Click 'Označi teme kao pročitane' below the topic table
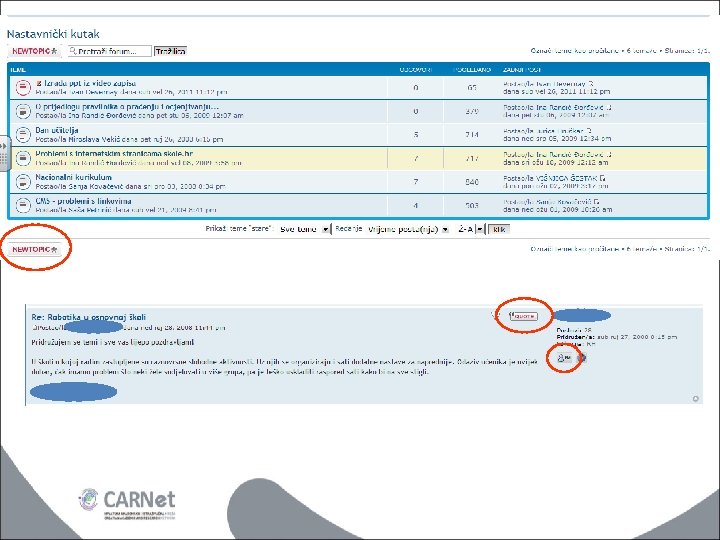720x540 pixels. coord(574,249)
